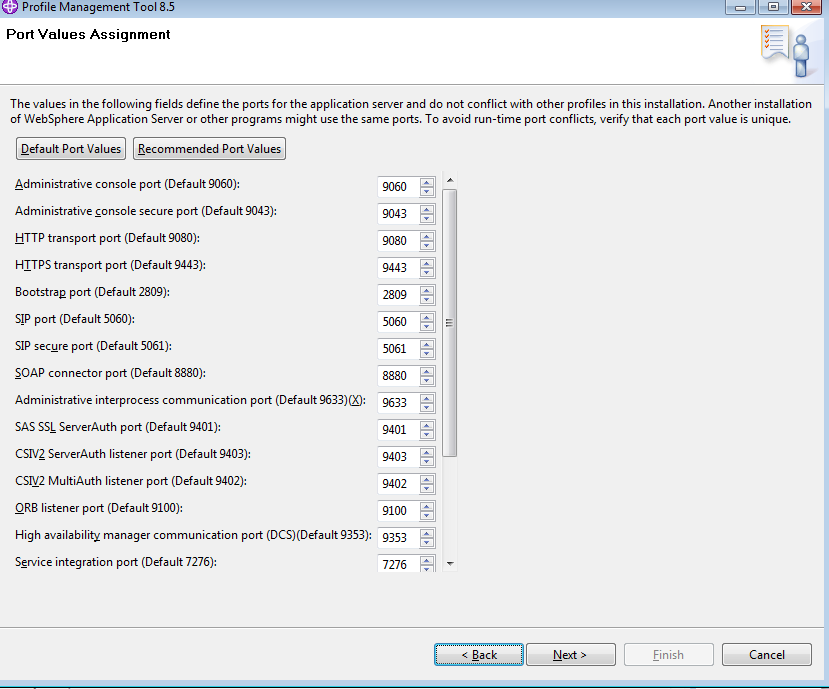Increase the SIP port 5060 value
Screen dimensions: 829x689
click(427, 317)
